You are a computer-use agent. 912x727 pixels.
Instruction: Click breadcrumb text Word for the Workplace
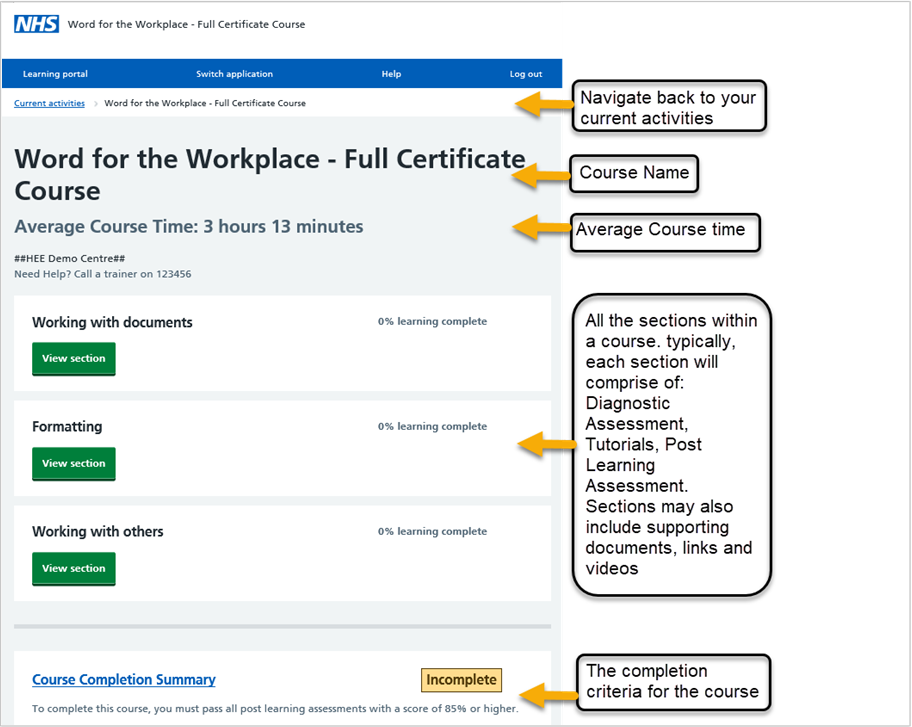pyautogui.click(x=205, y=103)
